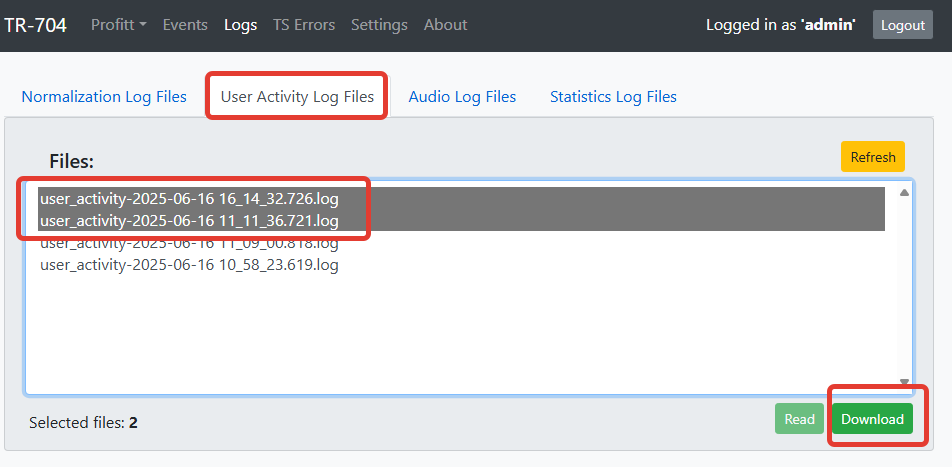
Task: Open the Statistics Log Files tab
Action: (x=613, y=97)
